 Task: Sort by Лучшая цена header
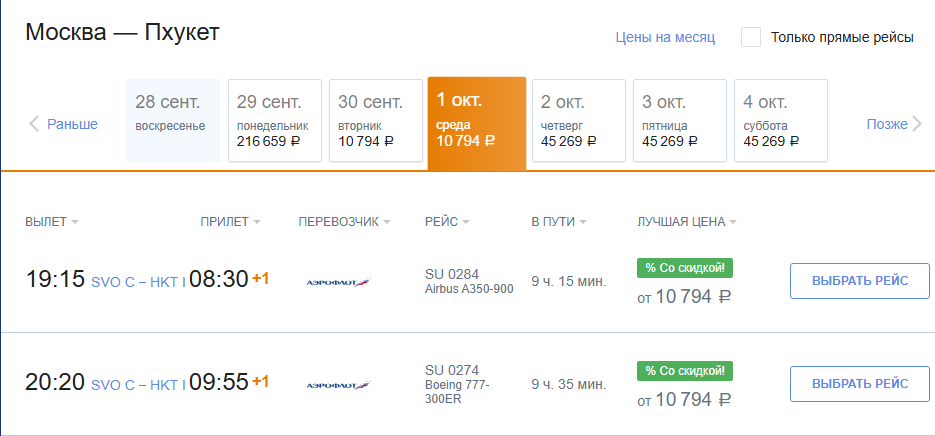[x=686, y=222]
